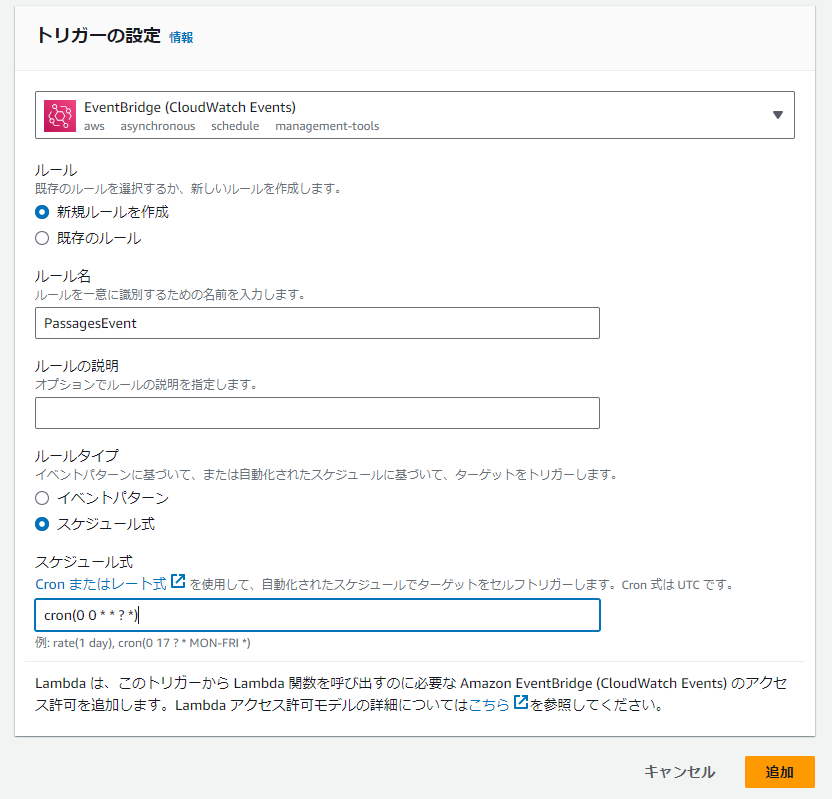Image resolution: width=832 pixels, height=799 pixels.
Task: Select 新規ルールを作成 radio button
Action: pyautogui.click(x=42, y=212)
